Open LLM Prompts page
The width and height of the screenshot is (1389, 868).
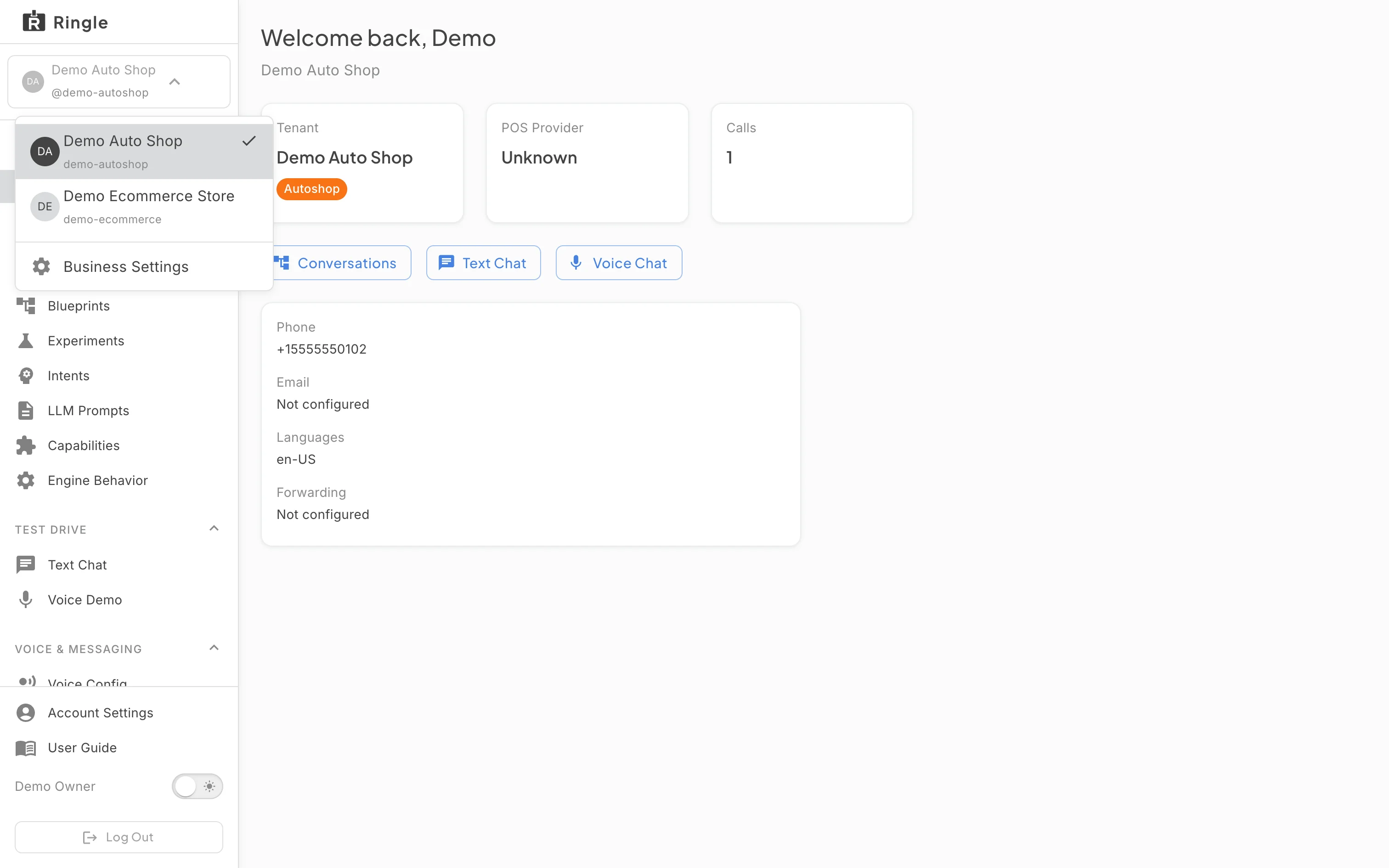tap(119, 411)
